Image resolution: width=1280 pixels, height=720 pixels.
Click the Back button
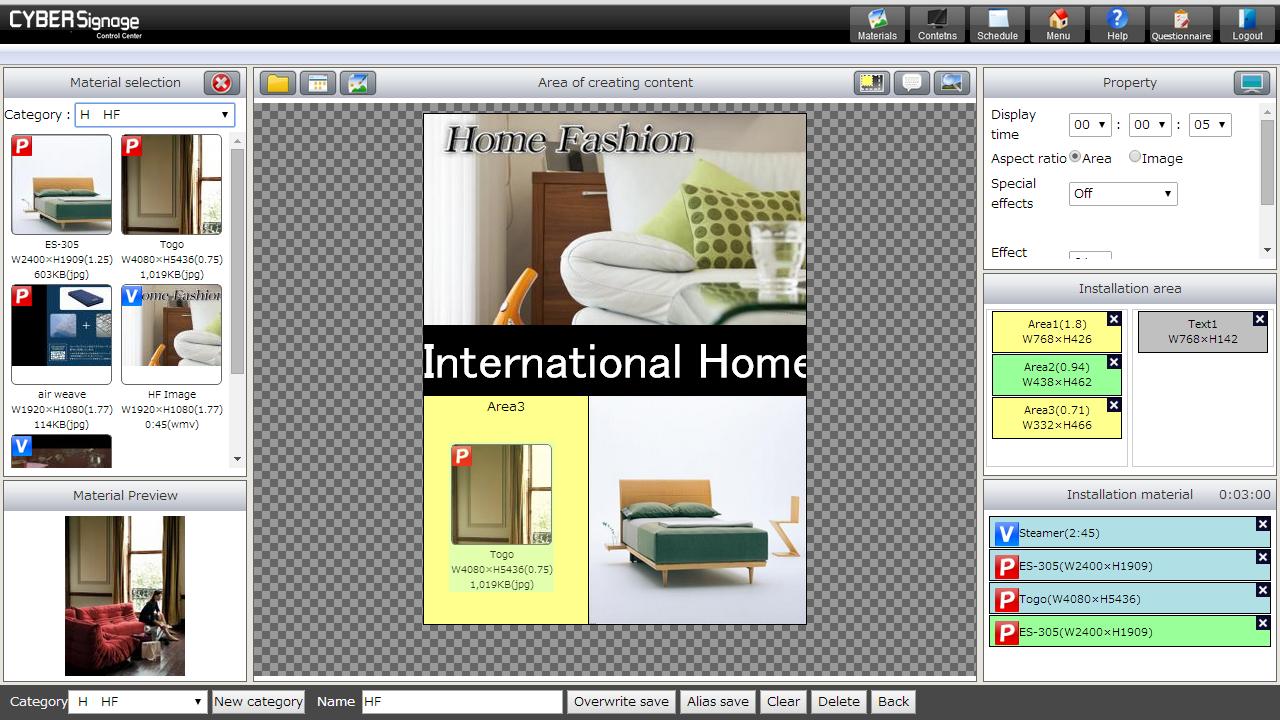[893, 702]
